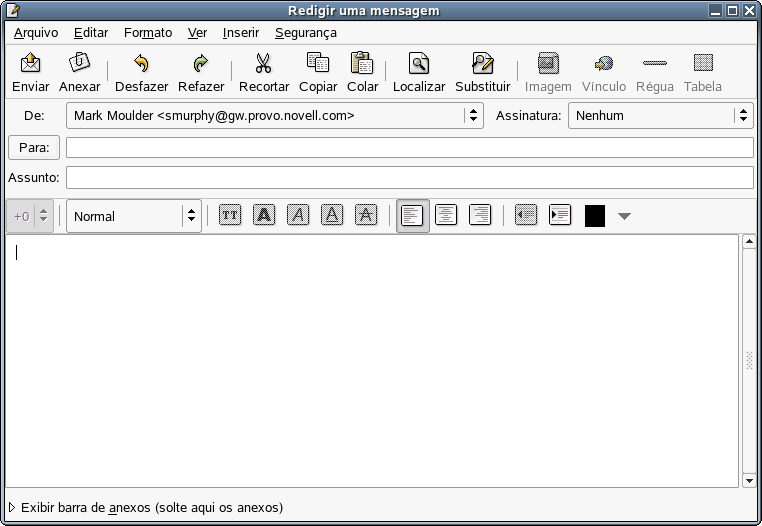Open the Editar menu
The height and width of the screenshot is (526, 762).
(x=91, y=33)
